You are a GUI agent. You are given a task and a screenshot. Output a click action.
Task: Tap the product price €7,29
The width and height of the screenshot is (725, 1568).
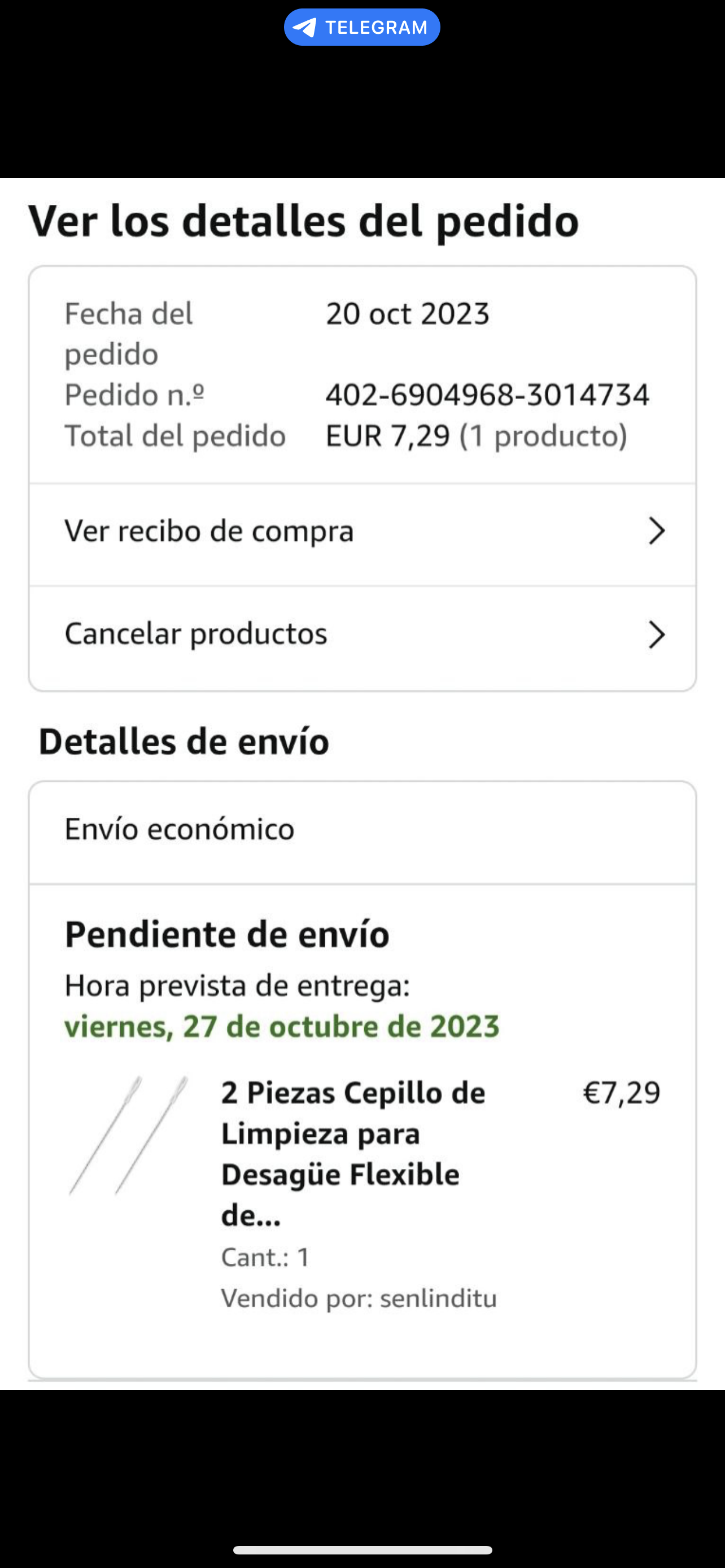622,1093
